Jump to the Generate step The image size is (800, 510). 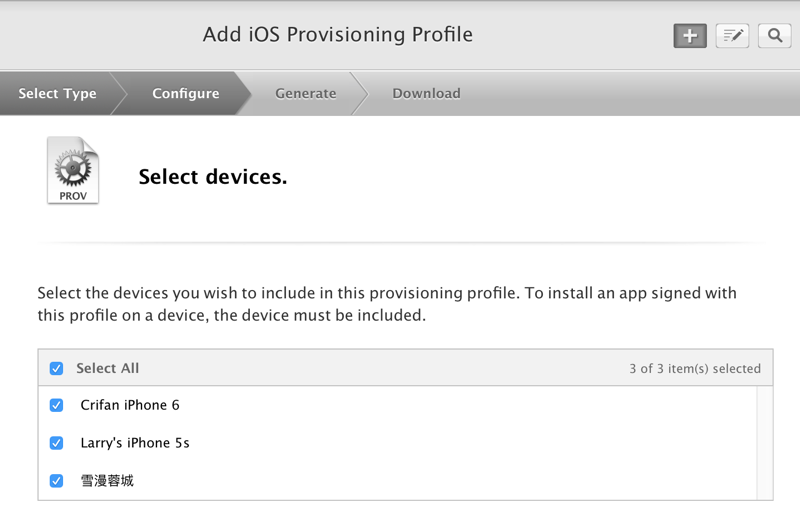[305, 94]
